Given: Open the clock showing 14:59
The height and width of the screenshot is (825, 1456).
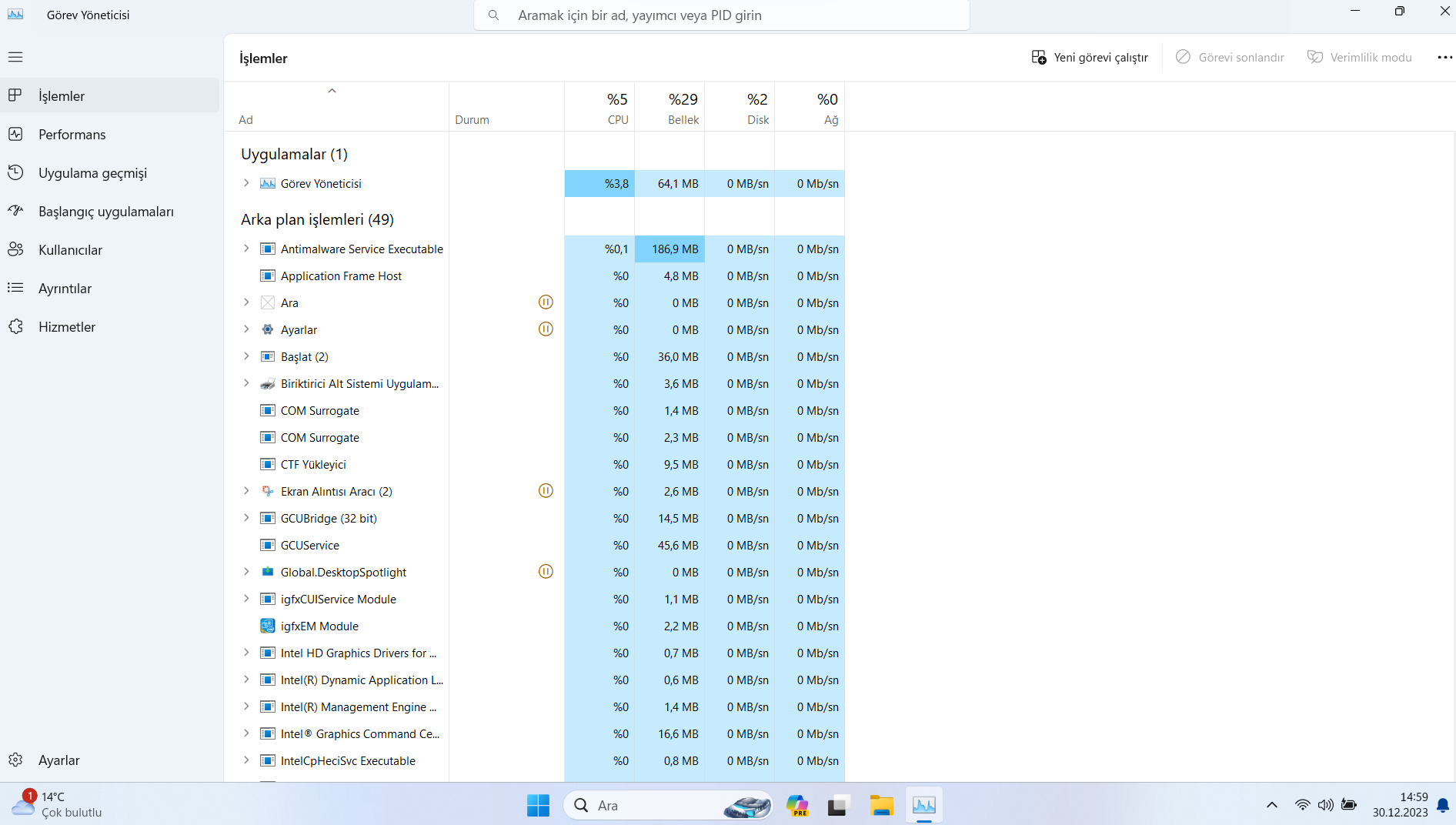Looking at the screenshot, I should (x=1400, y=804).
